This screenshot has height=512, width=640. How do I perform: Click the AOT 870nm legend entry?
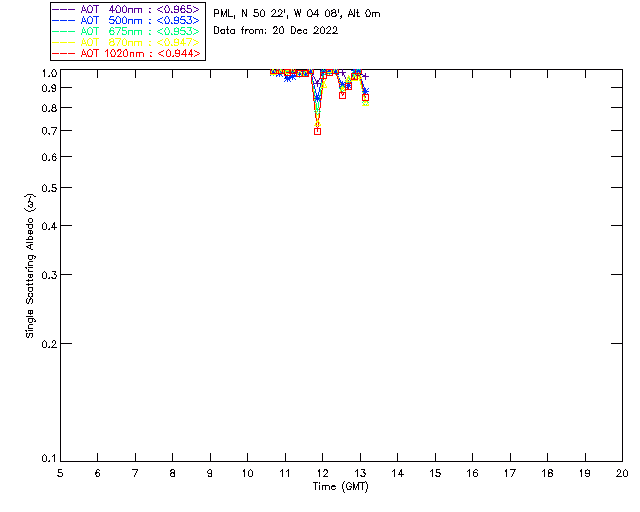(126, 42)
